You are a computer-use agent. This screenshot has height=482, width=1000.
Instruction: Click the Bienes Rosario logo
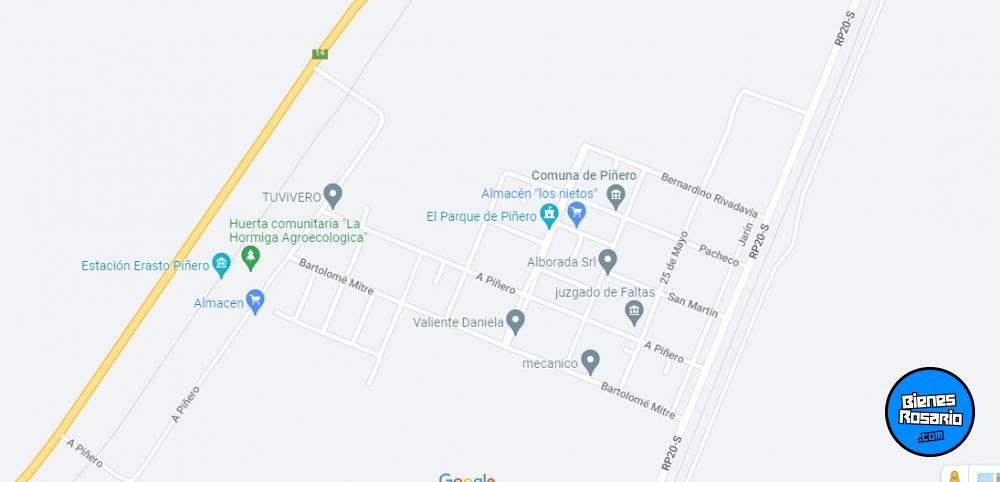(930, 412)
